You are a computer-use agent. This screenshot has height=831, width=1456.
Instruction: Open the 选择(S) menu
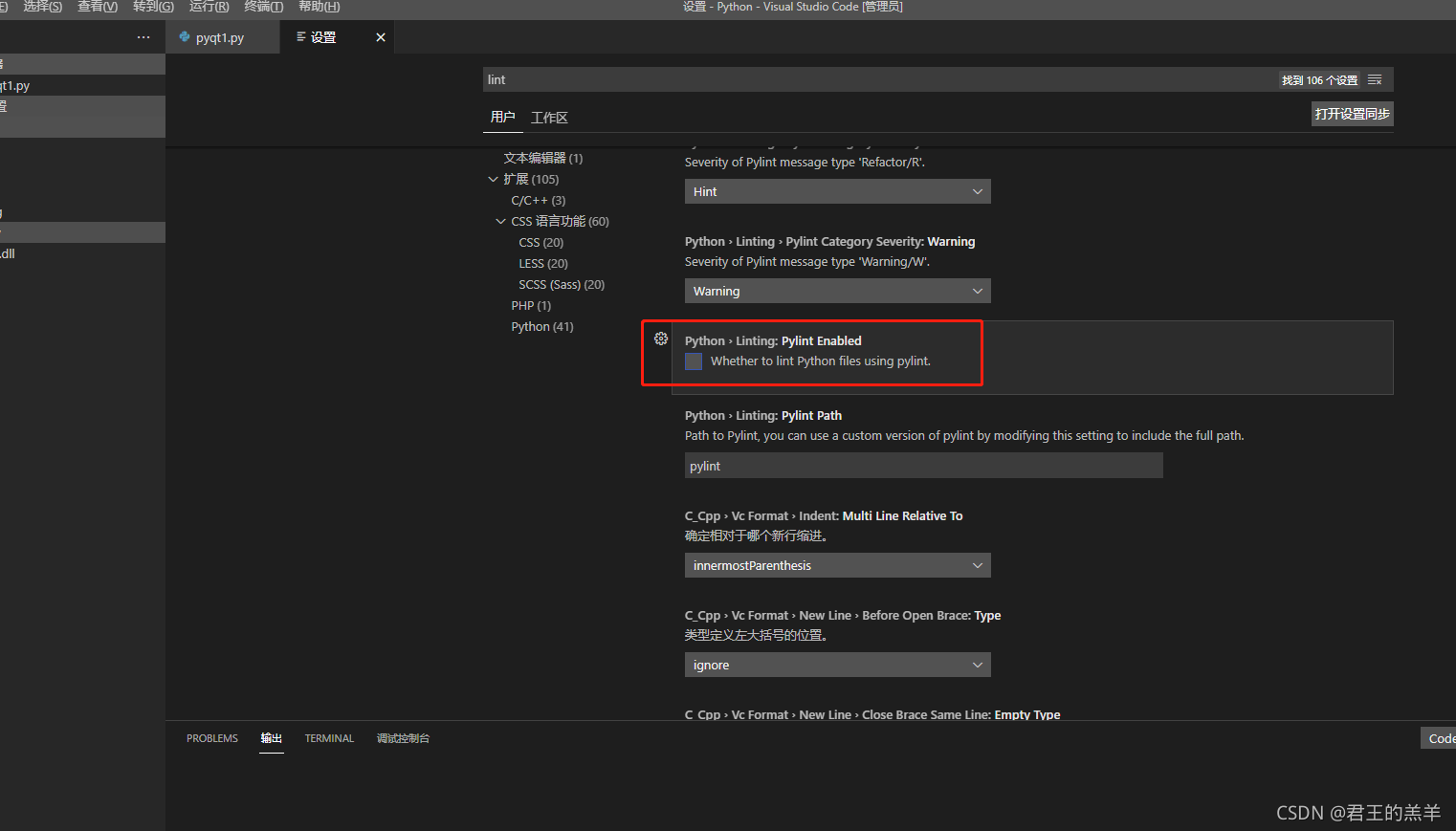pos(42,7)
